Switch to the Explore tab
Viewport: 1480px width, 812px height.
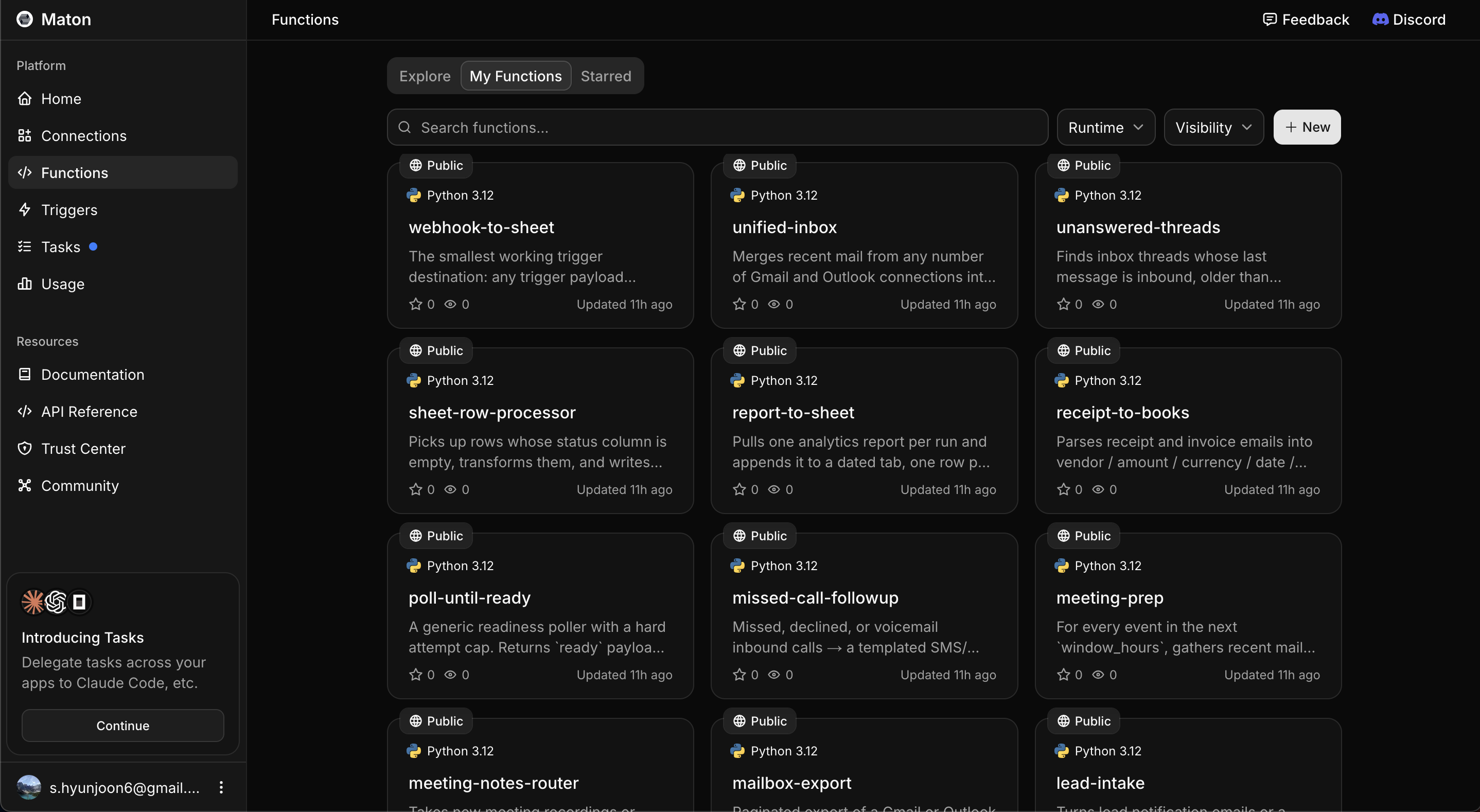[425, 76]
